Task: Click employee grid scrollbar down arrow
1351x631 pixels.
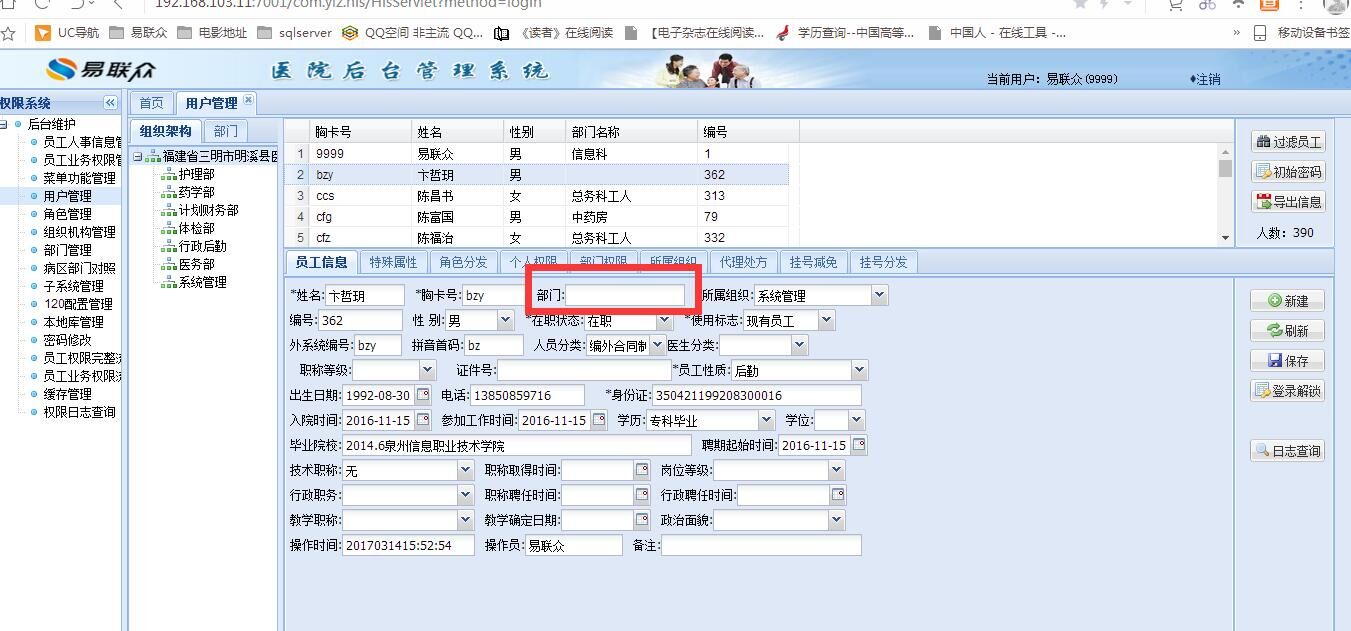Action: (x=1225, y=238)
